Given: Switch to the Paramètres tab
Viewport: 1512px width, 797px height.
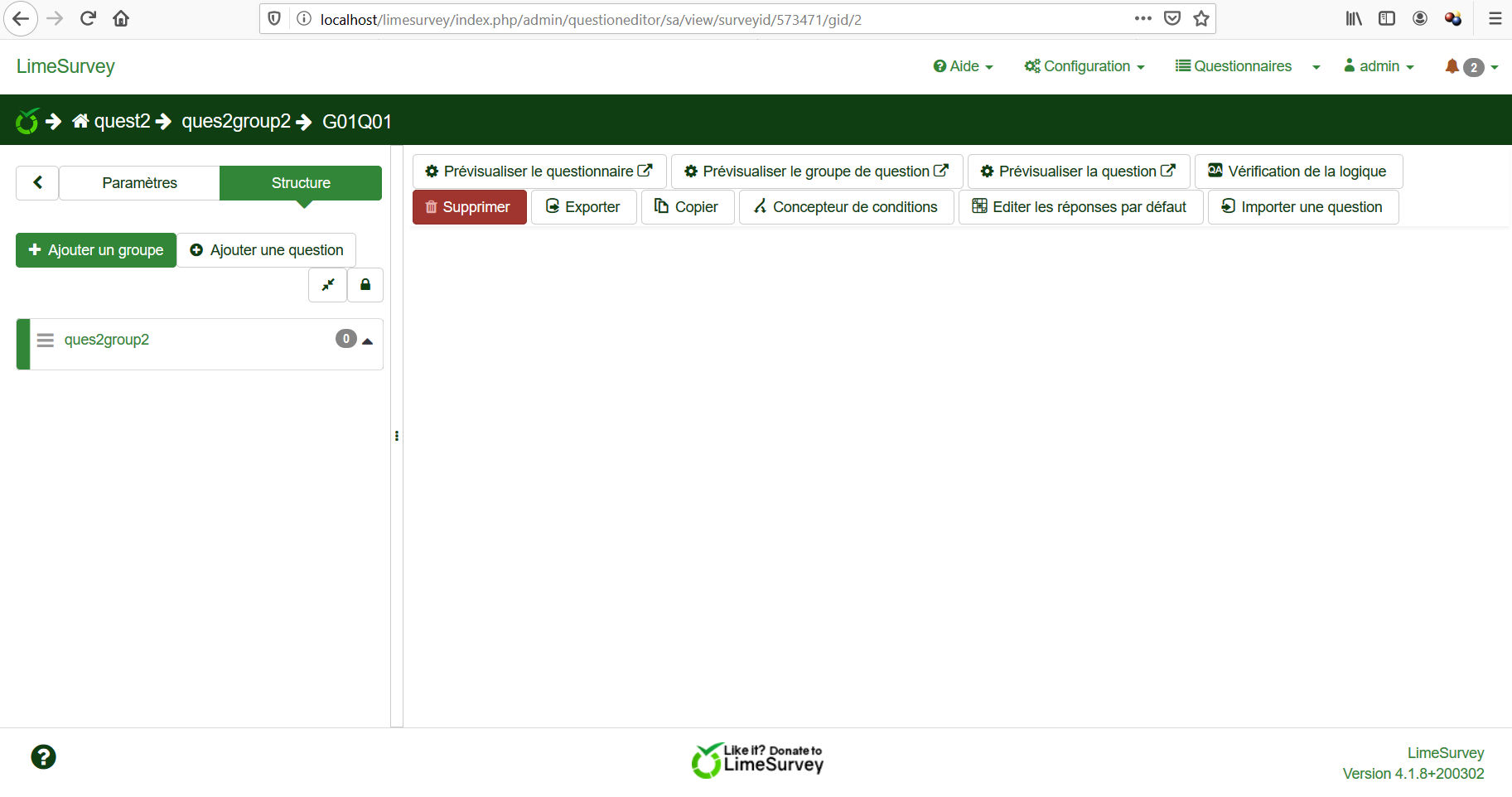Looking at the screenshot, I should (139, 183).
